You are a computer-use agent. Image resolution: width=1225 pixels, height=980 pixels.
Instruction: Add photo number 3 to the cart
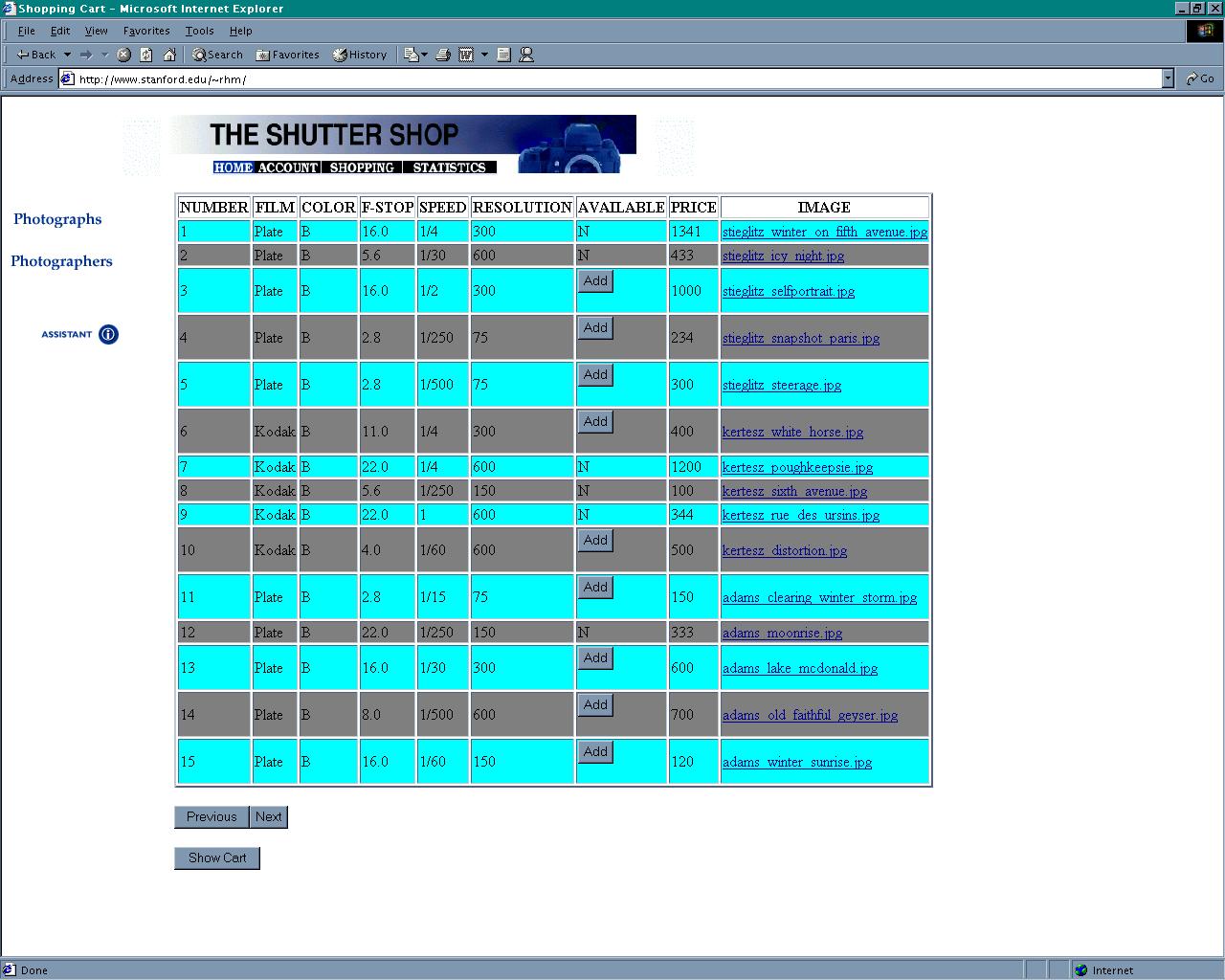(595, 281)
